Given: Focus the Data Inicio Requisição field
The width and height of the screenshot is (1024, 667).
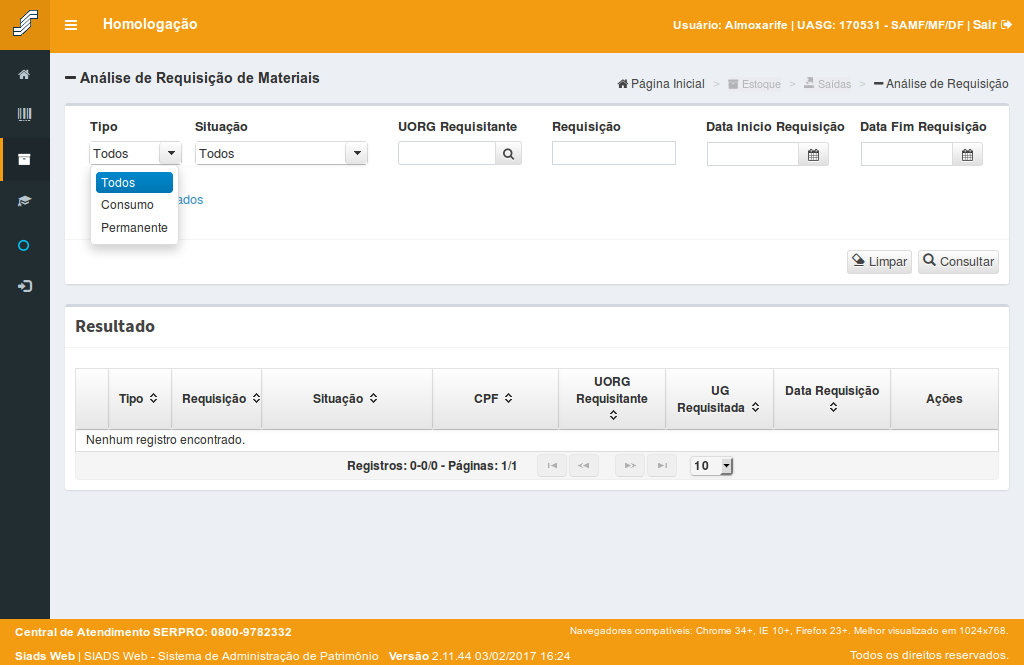Looking at the screenshot, I should pos(753,155).
